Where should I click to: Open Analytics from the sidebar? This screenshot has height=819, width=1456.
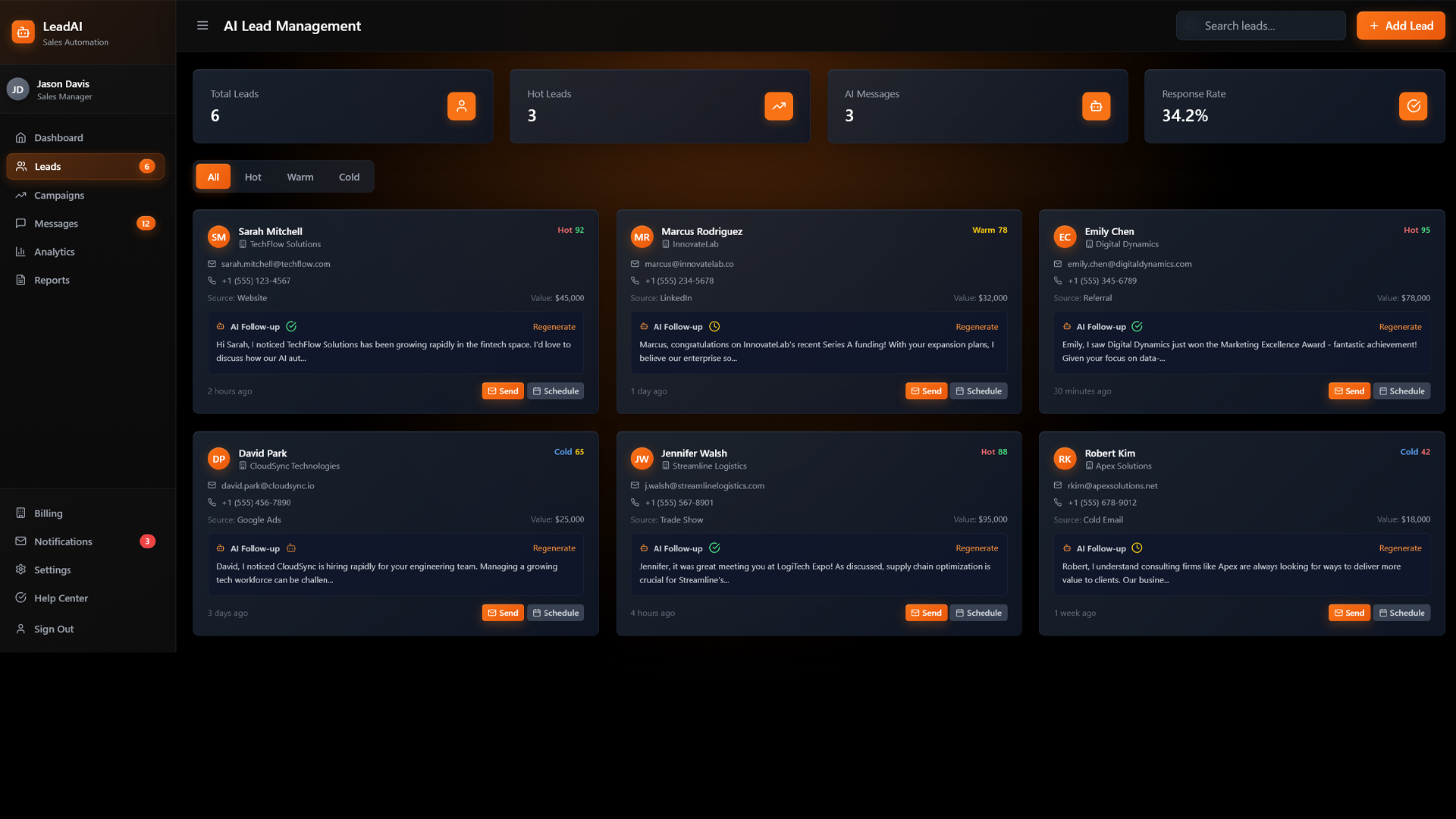coord(54,252)
